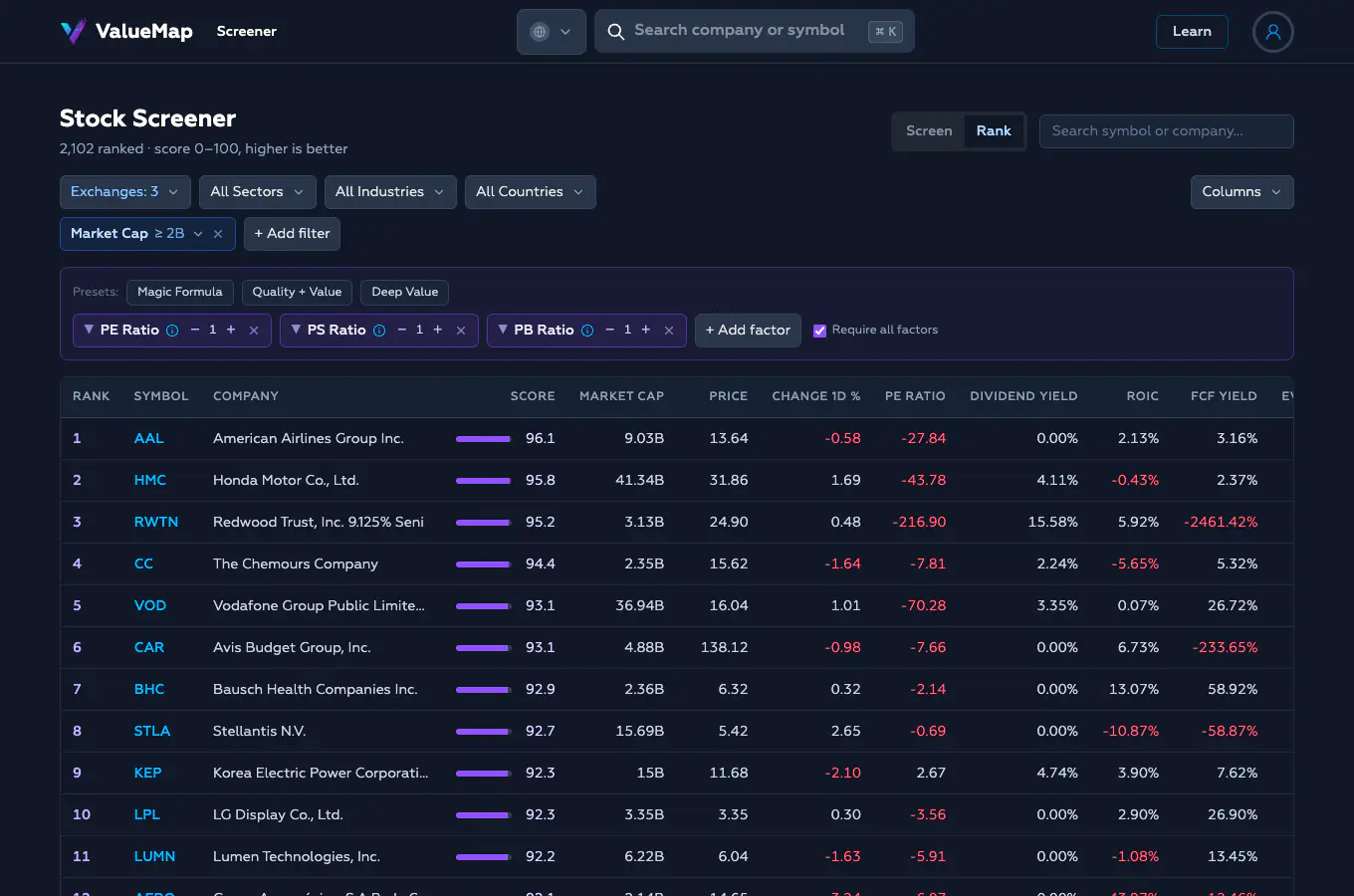This screenshot has height=896, width=1354.
Task: Open the CAR symbol link
Action: tap(149, 648)
